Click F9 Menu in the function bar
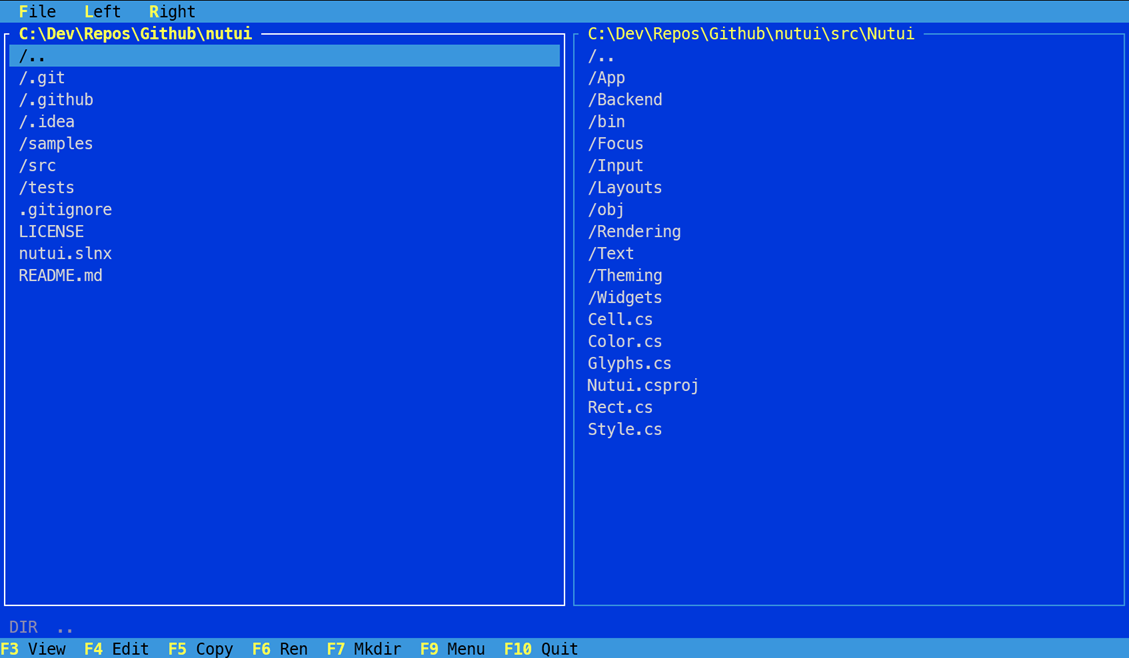Viewport: 1129px width, 658px height. coord(452,649)
